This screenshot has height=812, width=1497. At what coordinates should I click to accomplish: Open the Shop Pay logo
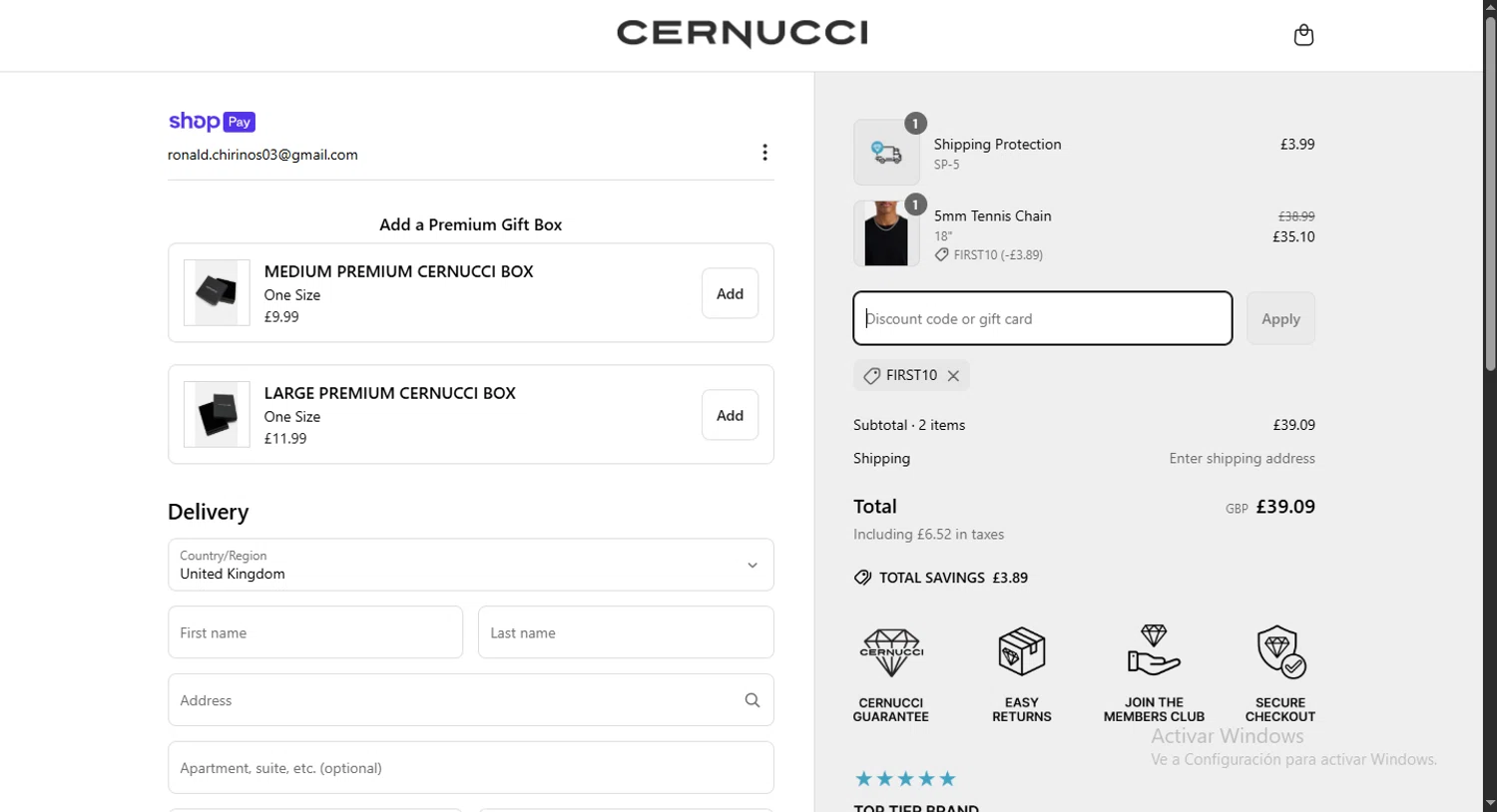click(212, 122)
